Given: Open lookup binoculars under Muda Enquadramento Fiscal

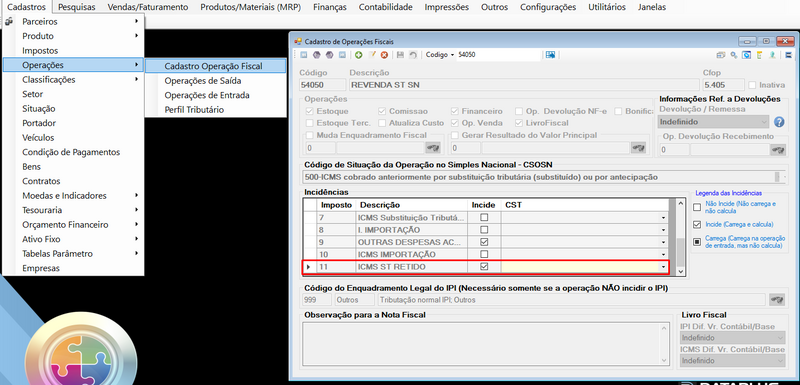Looking at the screenshot, I should pos(433,148).
